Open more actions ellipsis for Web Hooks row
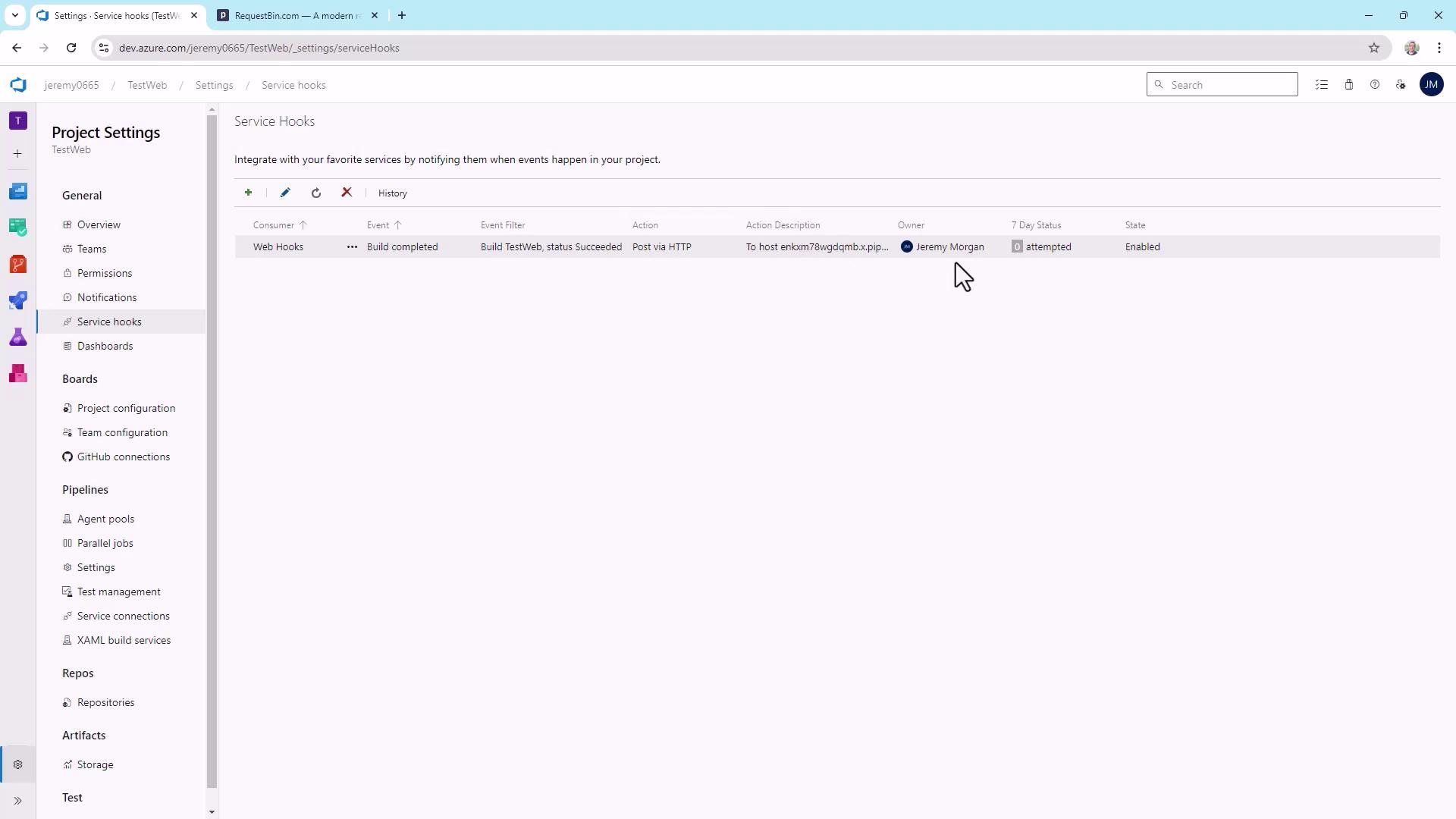The width and height of the screenshot is (1456, 819). [x=352, y=247]
